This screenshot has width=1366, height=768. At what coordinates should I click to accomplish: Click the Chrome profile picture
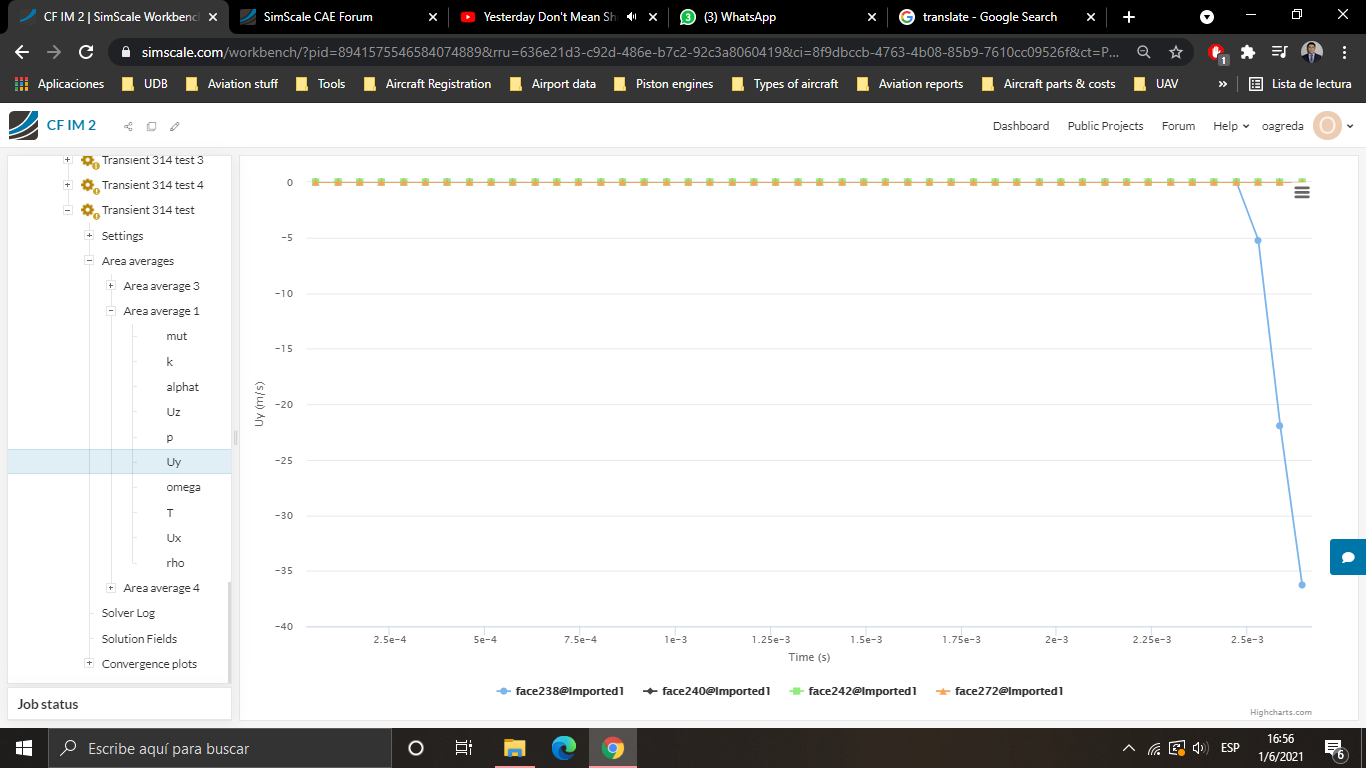[1312, 52]
